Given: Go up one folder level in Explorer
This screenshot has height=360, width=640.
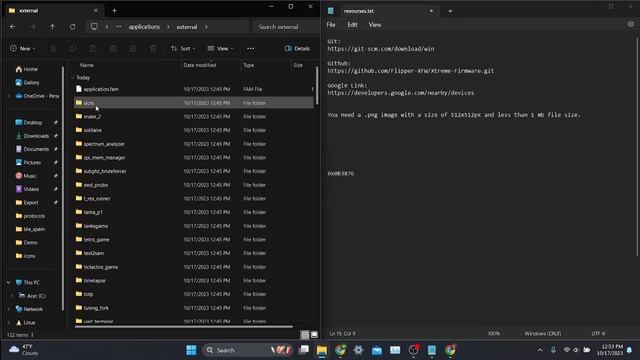Looking at the screenshot, I should (53, 27).
